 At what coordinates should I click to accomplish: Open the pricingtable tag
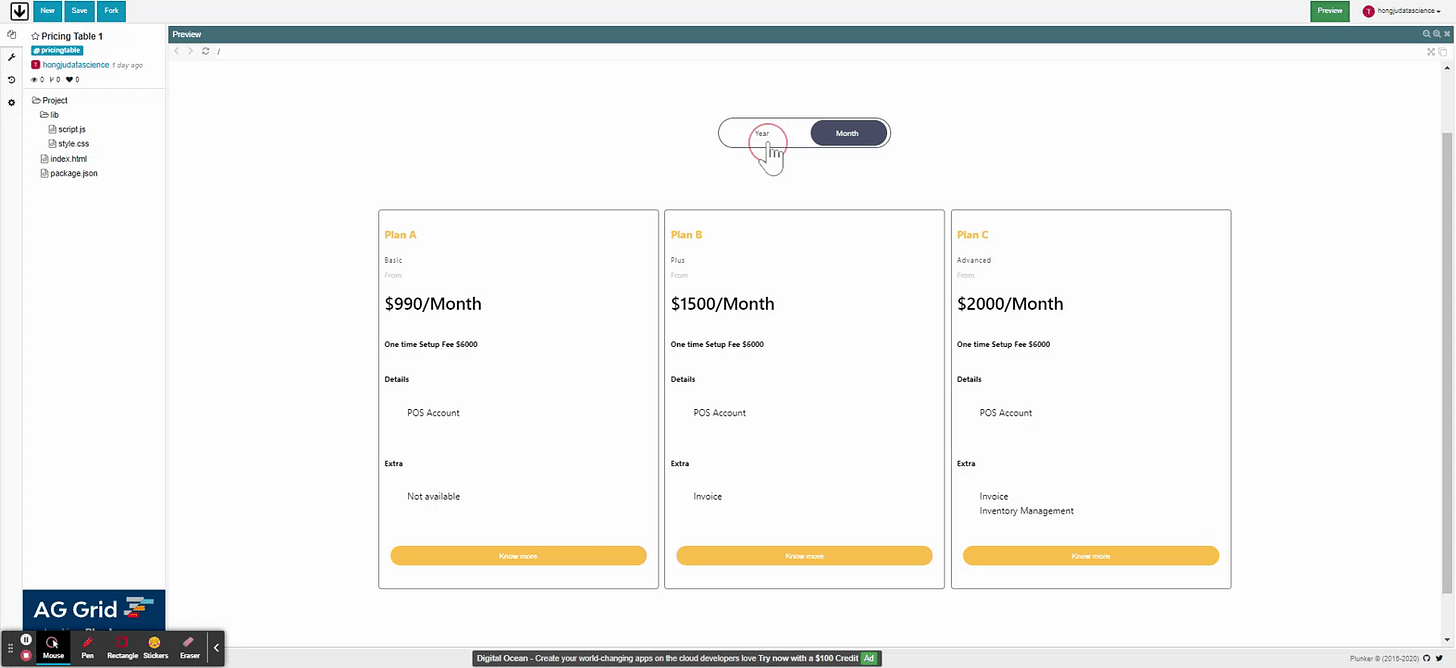56,50
